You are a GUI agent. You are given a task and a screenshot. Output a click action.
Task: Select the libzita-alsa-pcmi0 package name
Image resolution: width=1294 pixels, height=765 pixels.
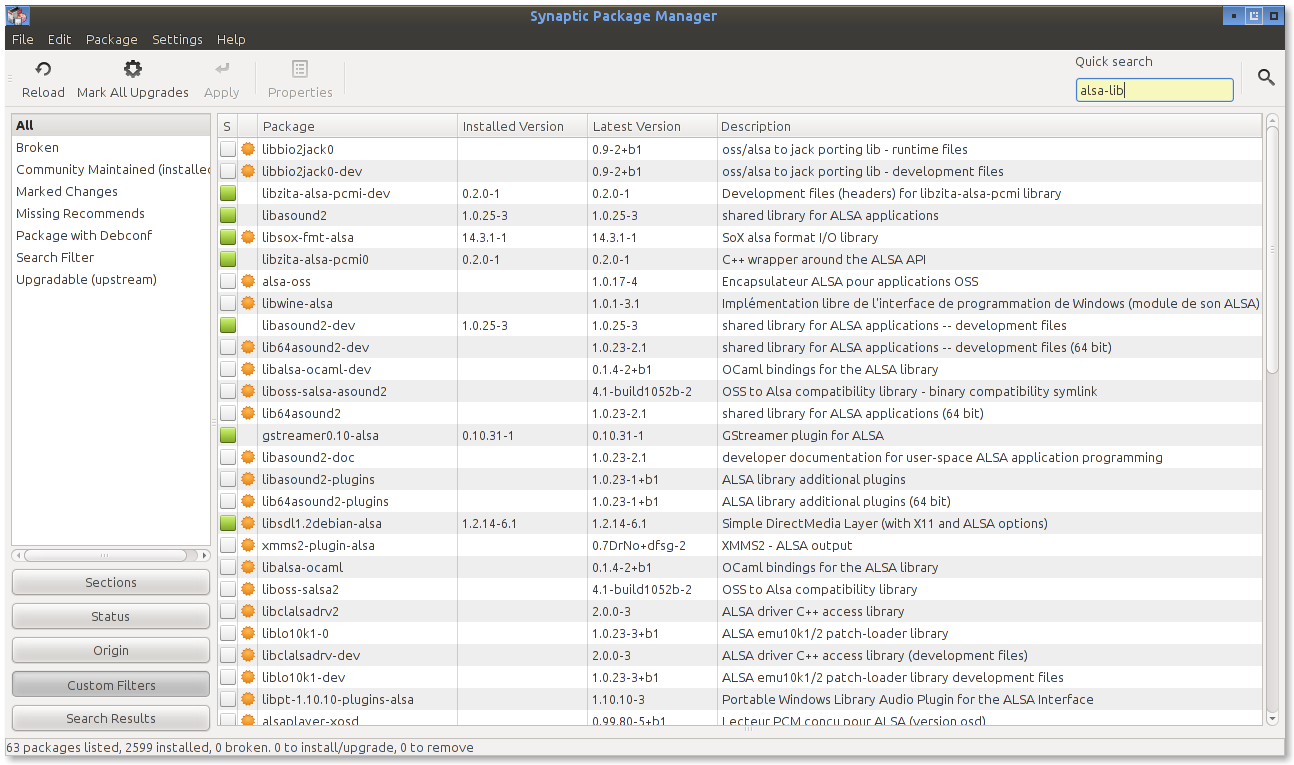click(315, 259)
